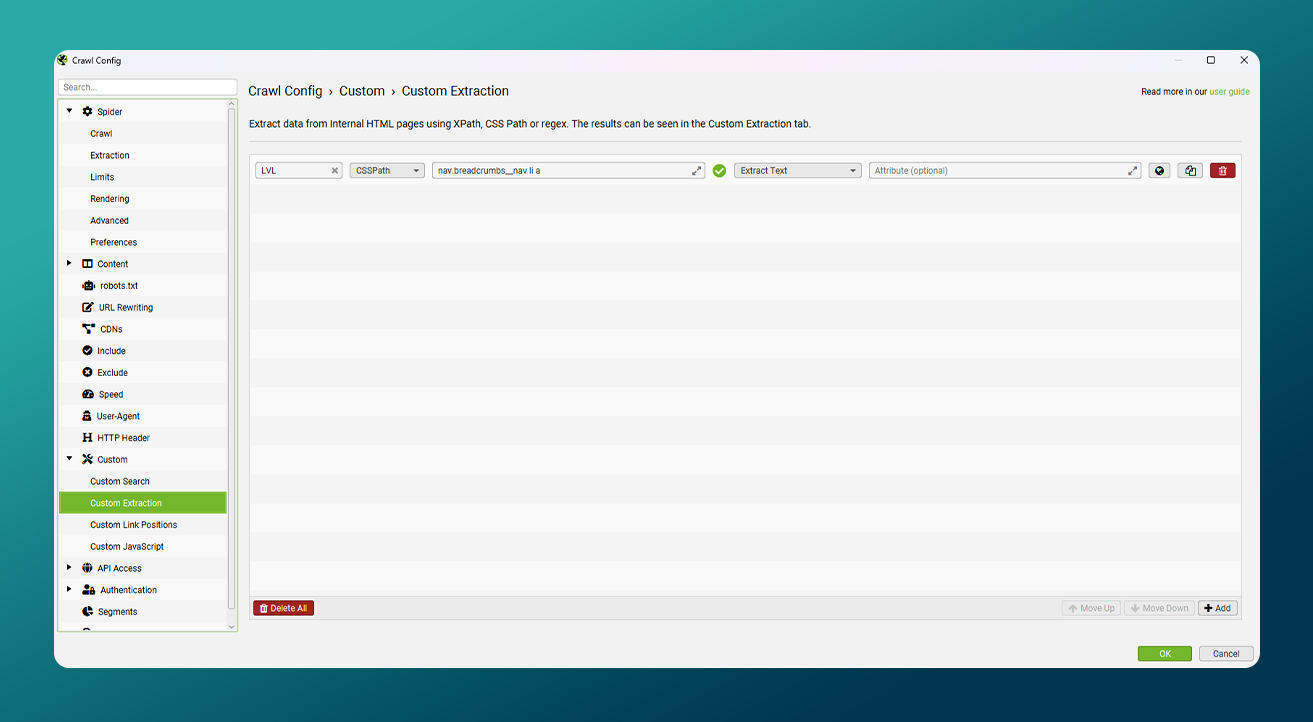Select Custom Search in sidebar

tap(120, 481)
